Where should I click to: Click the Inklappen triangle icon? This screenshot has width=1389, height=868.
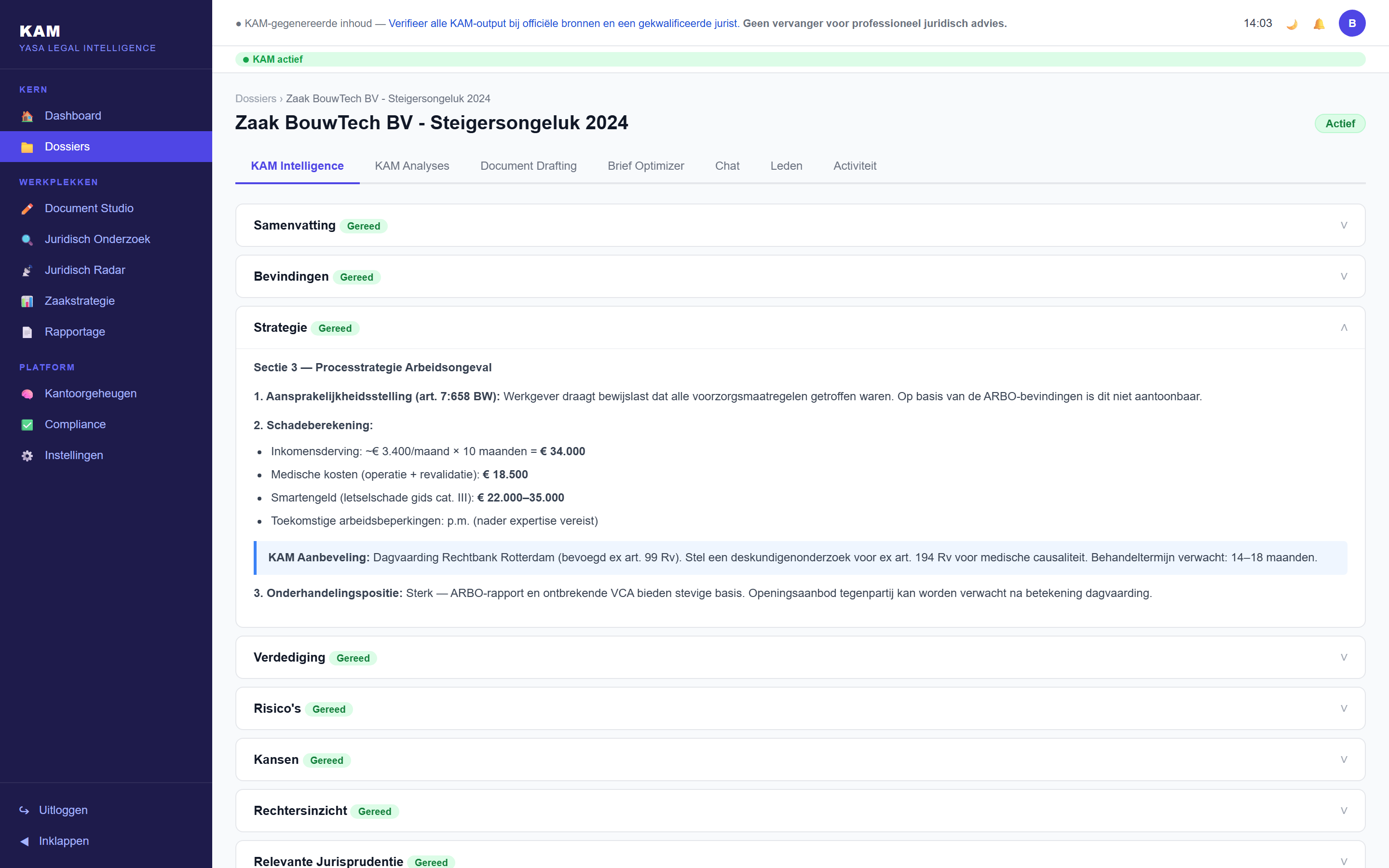coord(24,841)
